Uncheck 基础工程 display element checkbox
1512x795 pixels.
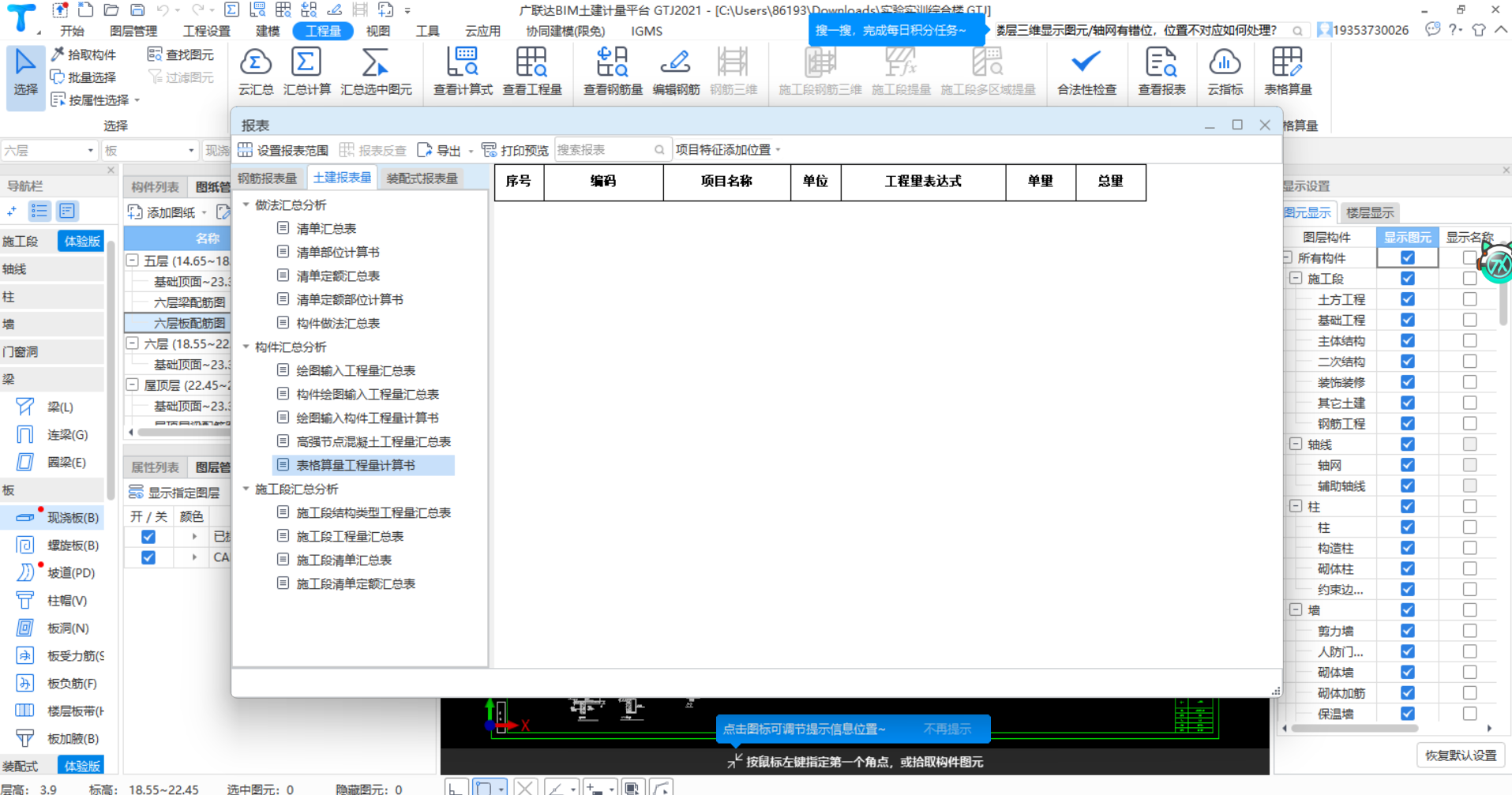point(1407,320)
